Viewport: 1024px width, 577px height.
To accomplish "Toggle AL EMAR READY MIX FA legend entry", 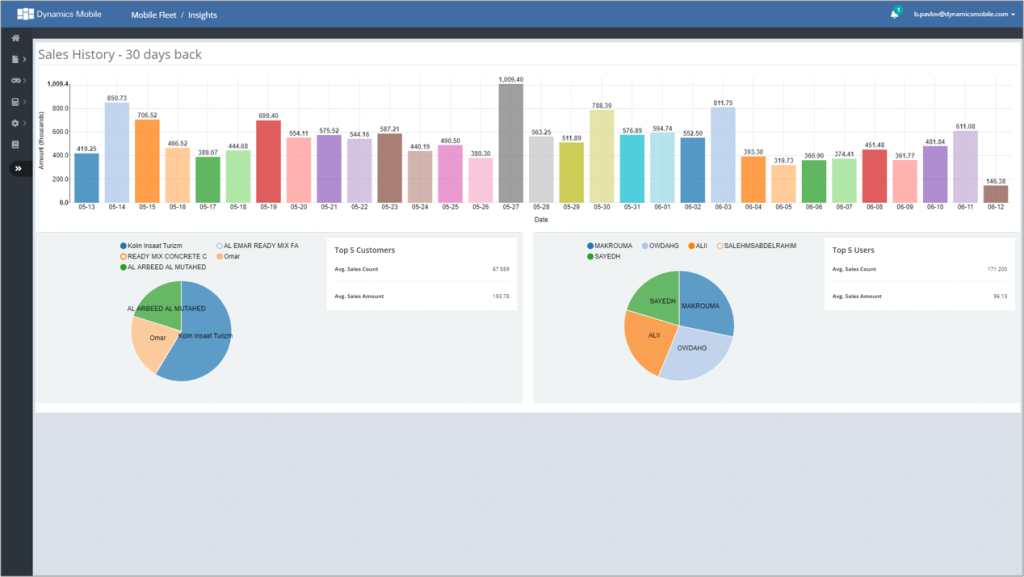I will click(257, 246).
